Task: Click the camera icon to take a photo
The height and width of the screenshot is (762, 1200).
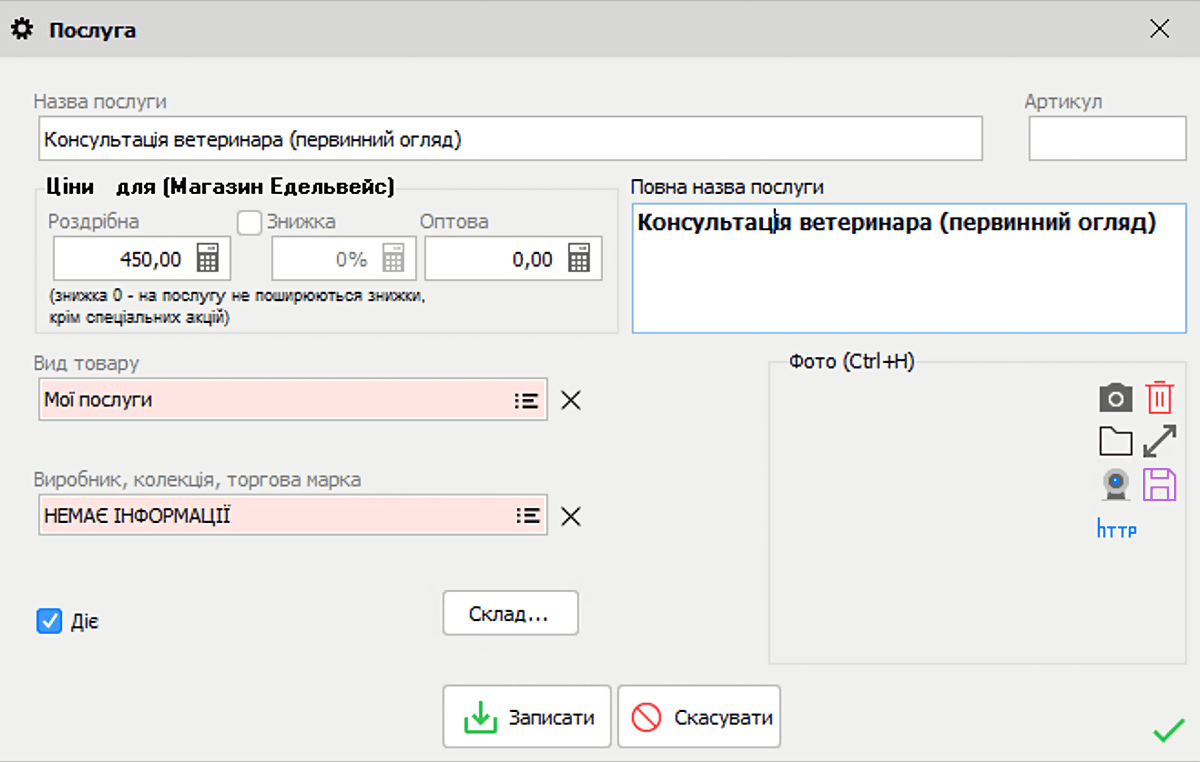Action: tap(1115, 398)
